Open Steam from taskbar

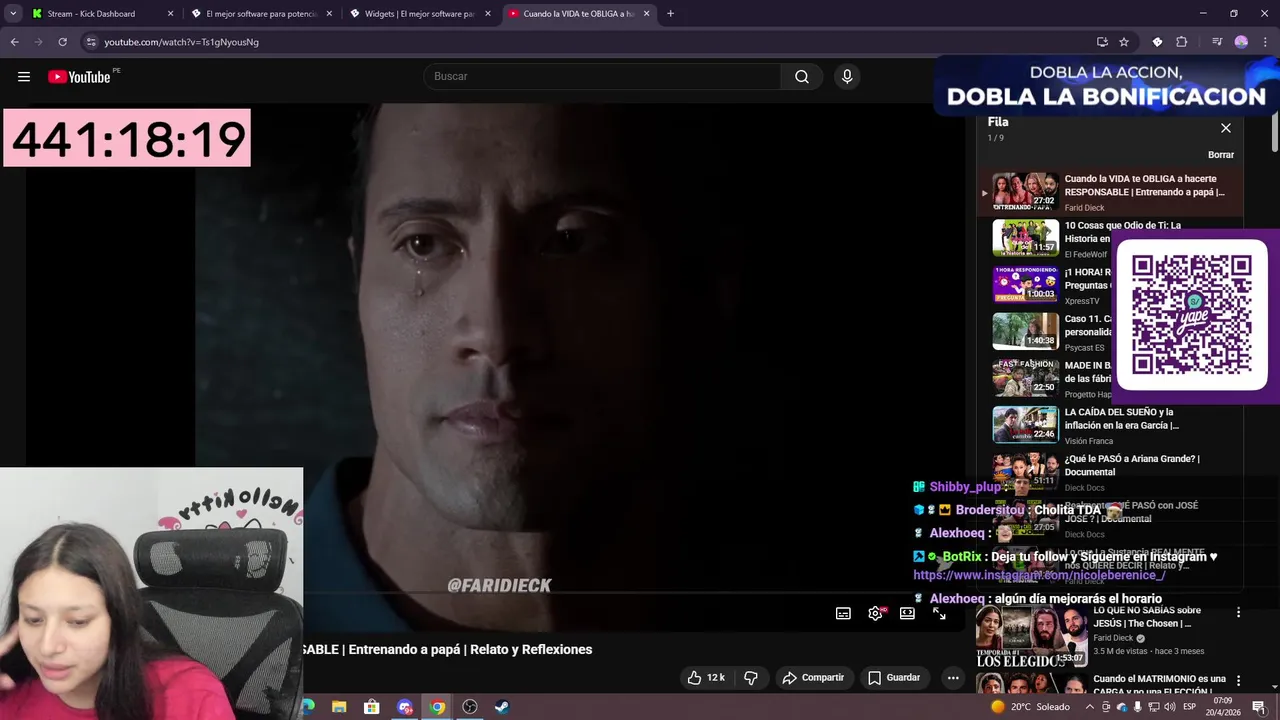[502, 707]
